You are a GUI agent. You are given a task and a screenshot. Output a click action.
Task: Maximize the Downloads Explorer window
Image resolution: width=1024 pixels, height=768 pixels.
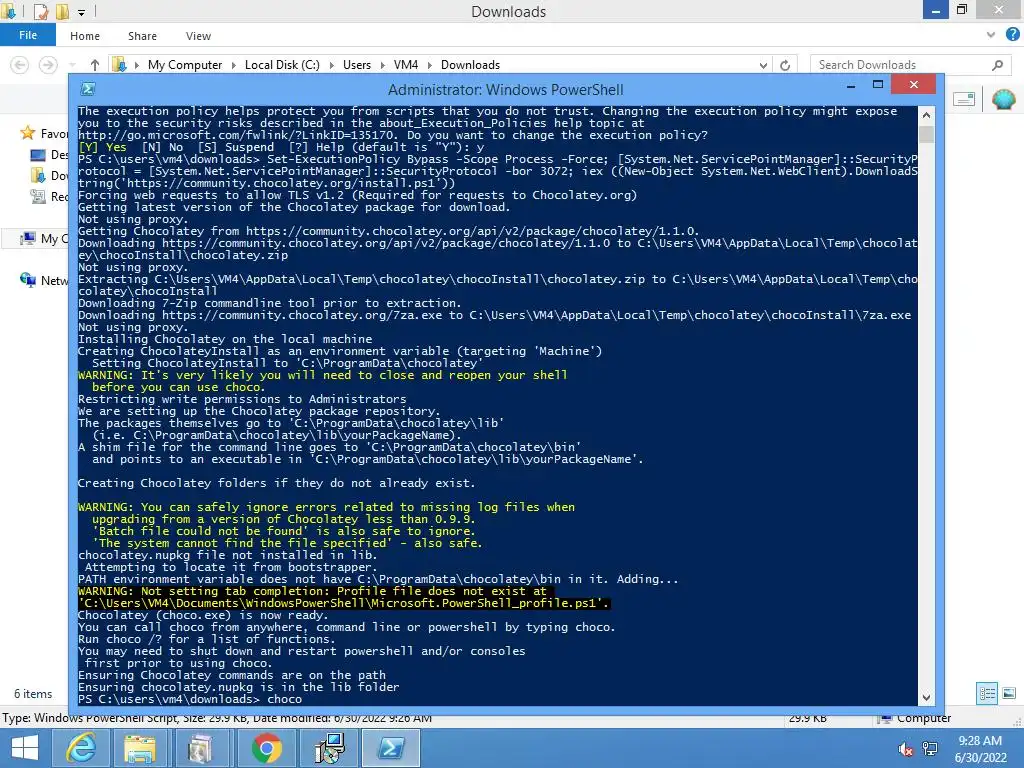click(x=962, y=10)
